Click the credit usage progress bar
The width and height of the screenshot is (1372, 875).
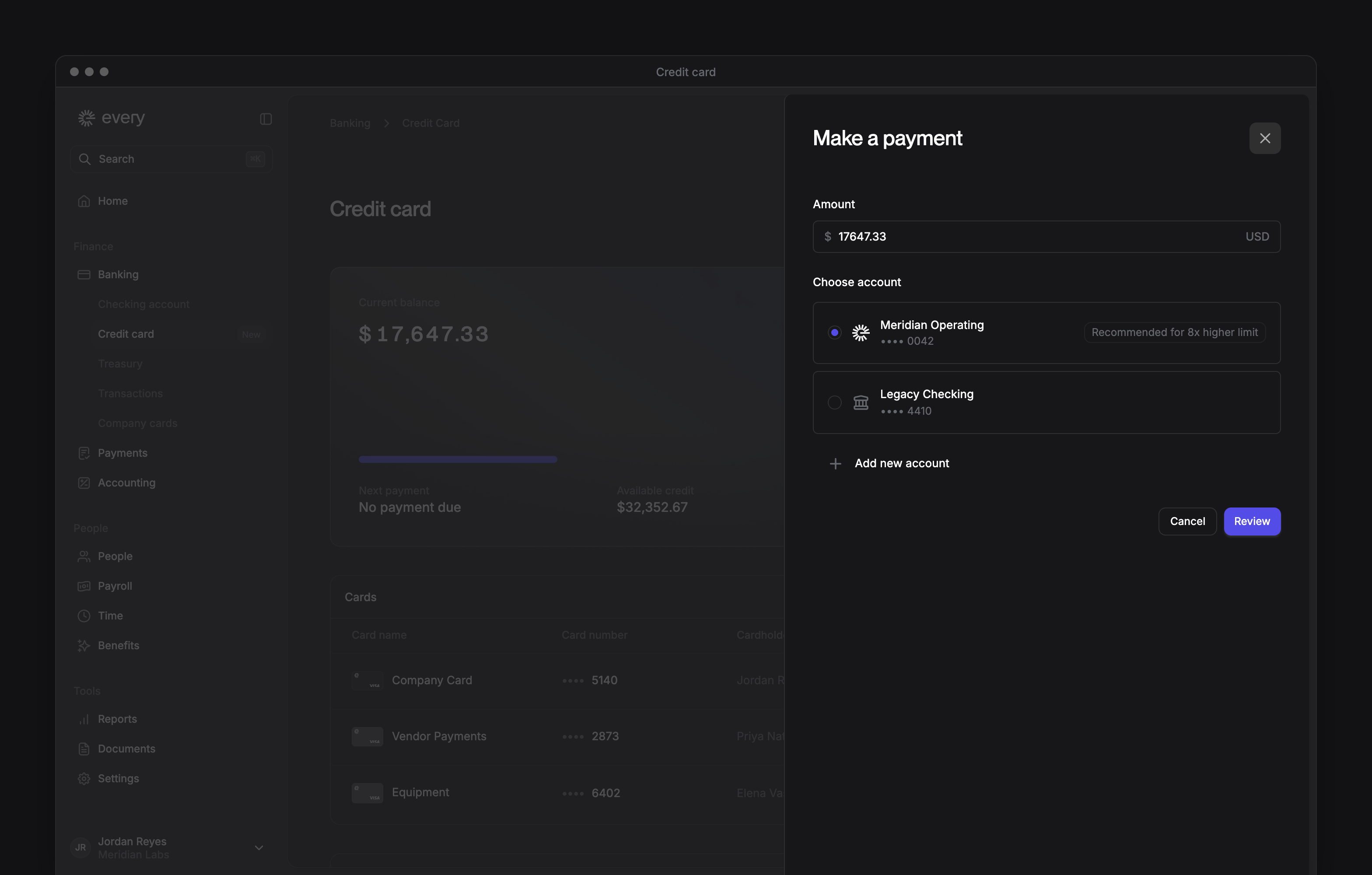click(x=458, y=459)
